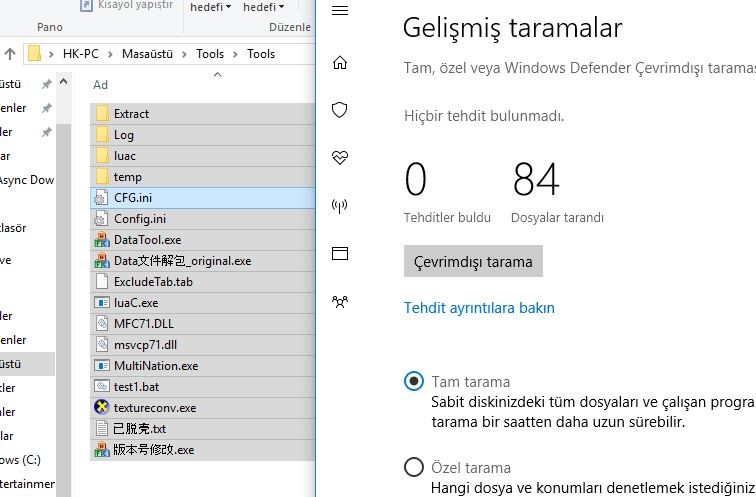Select the file 已脱壳.txt

[x=140, y=429]
